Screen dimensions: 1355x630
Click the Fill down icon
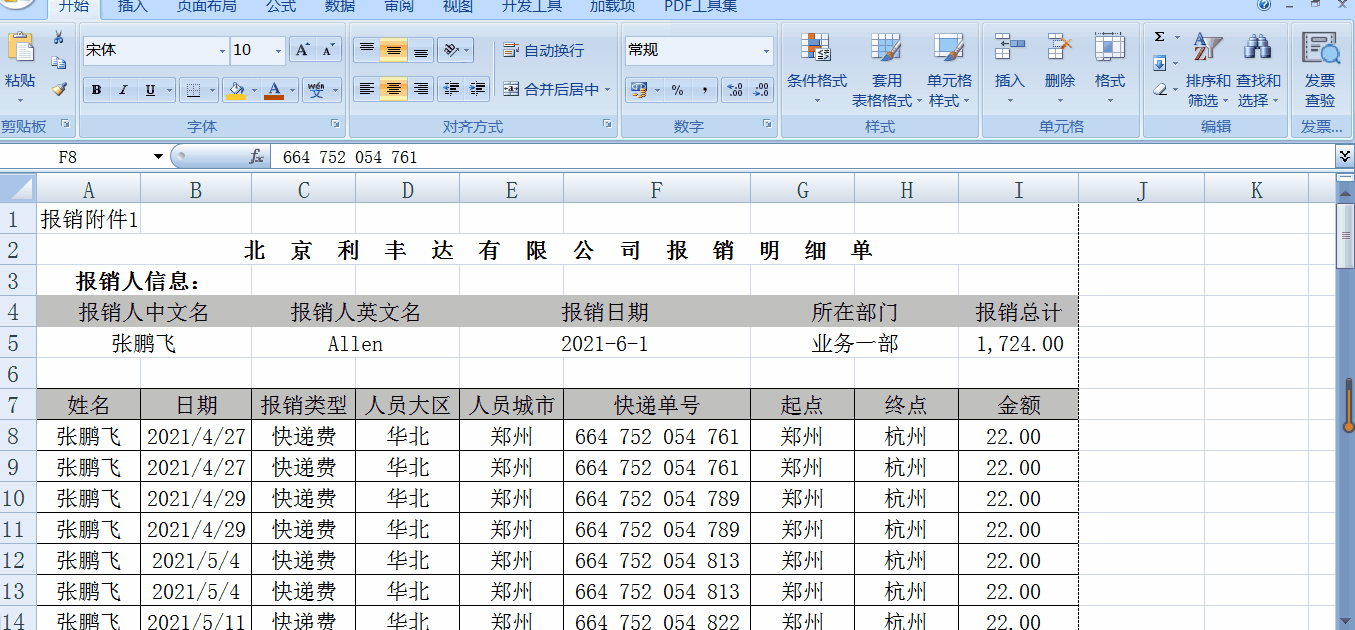(1160, 63)
